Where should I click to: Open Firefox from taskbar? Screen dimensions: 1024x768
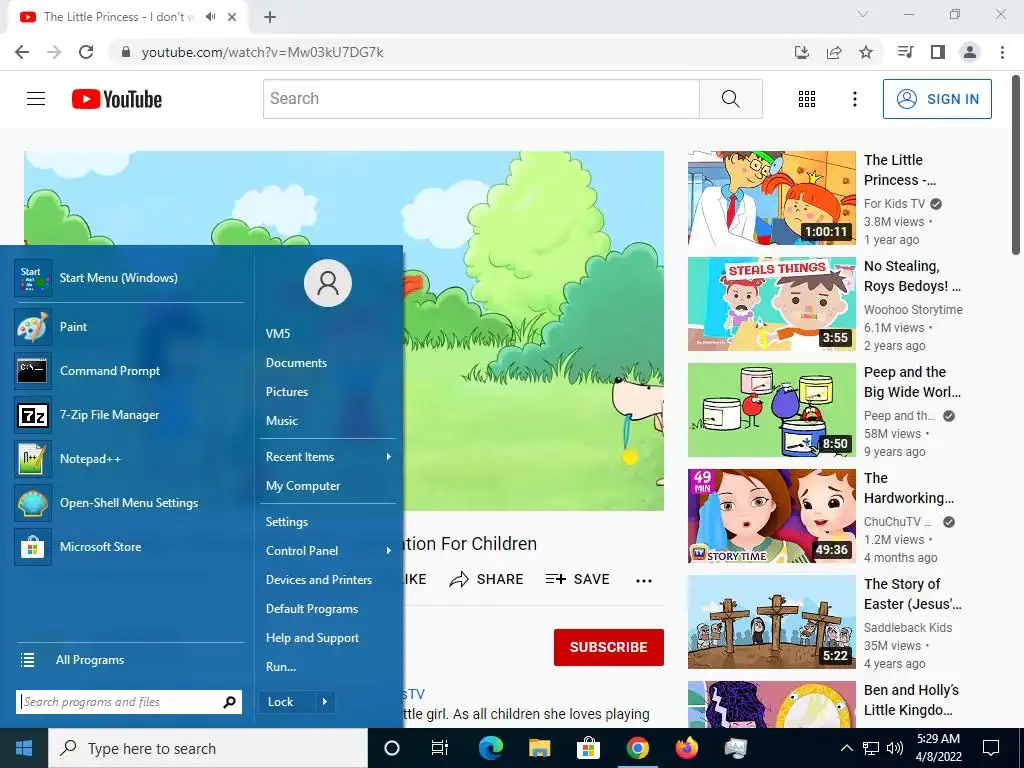point(686,748)
